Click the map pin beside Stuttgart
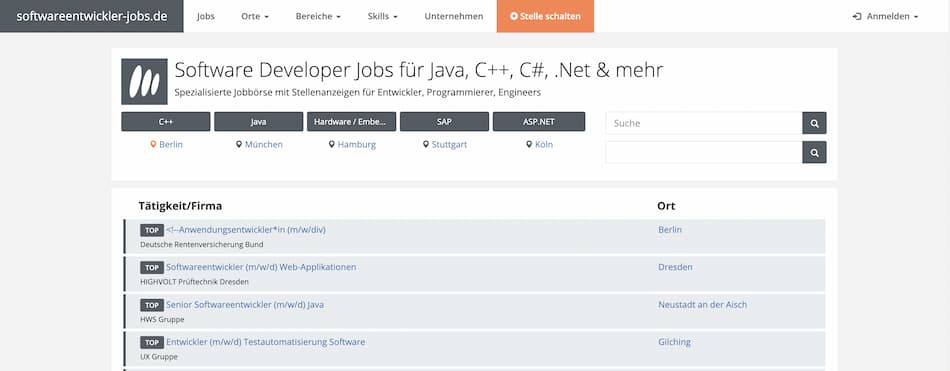This screenshot has width=950, height=371. [426, 144]
